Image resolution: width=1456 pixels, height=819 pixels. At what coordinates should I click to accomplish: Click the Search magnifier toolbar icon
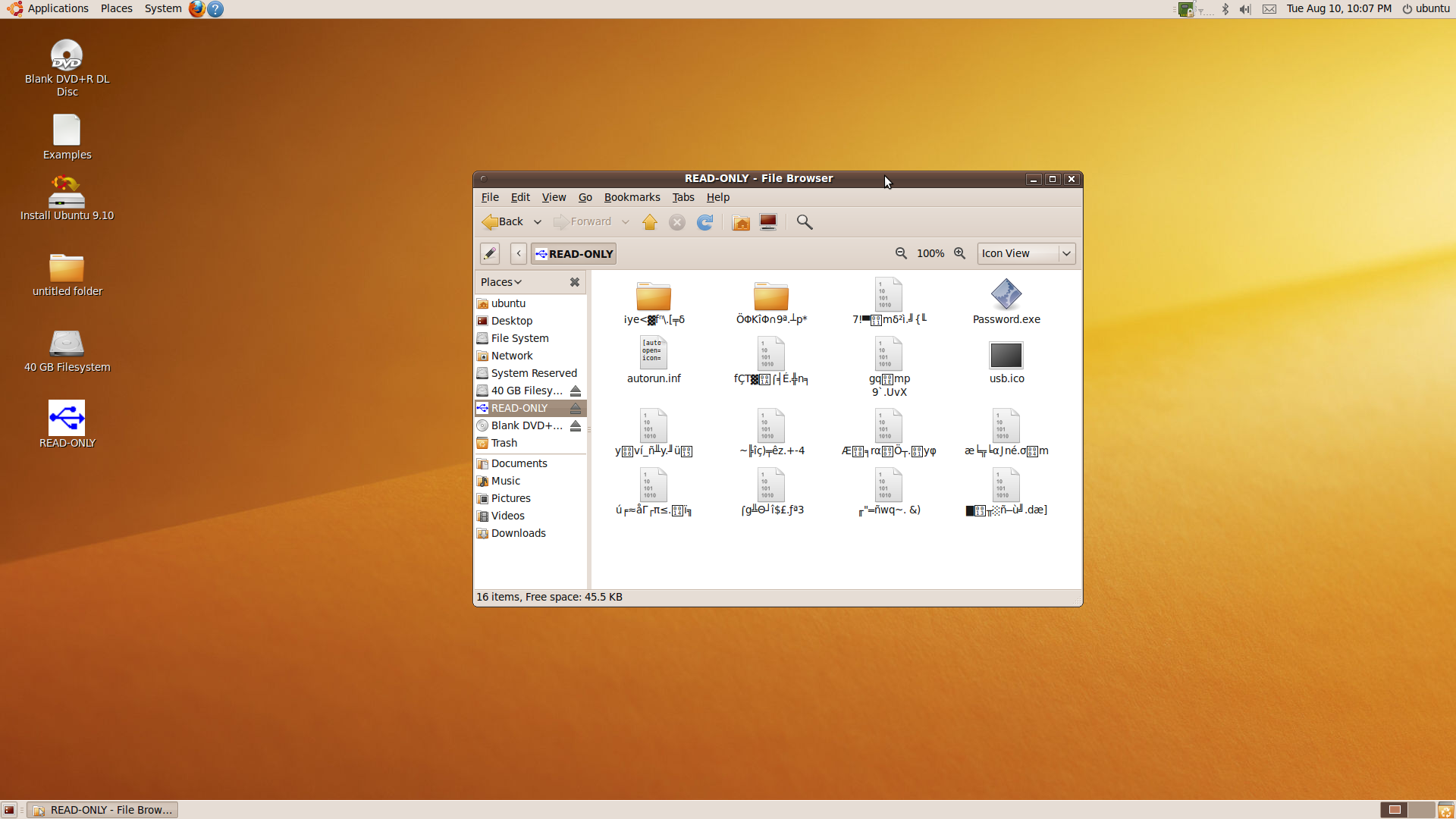805,222
